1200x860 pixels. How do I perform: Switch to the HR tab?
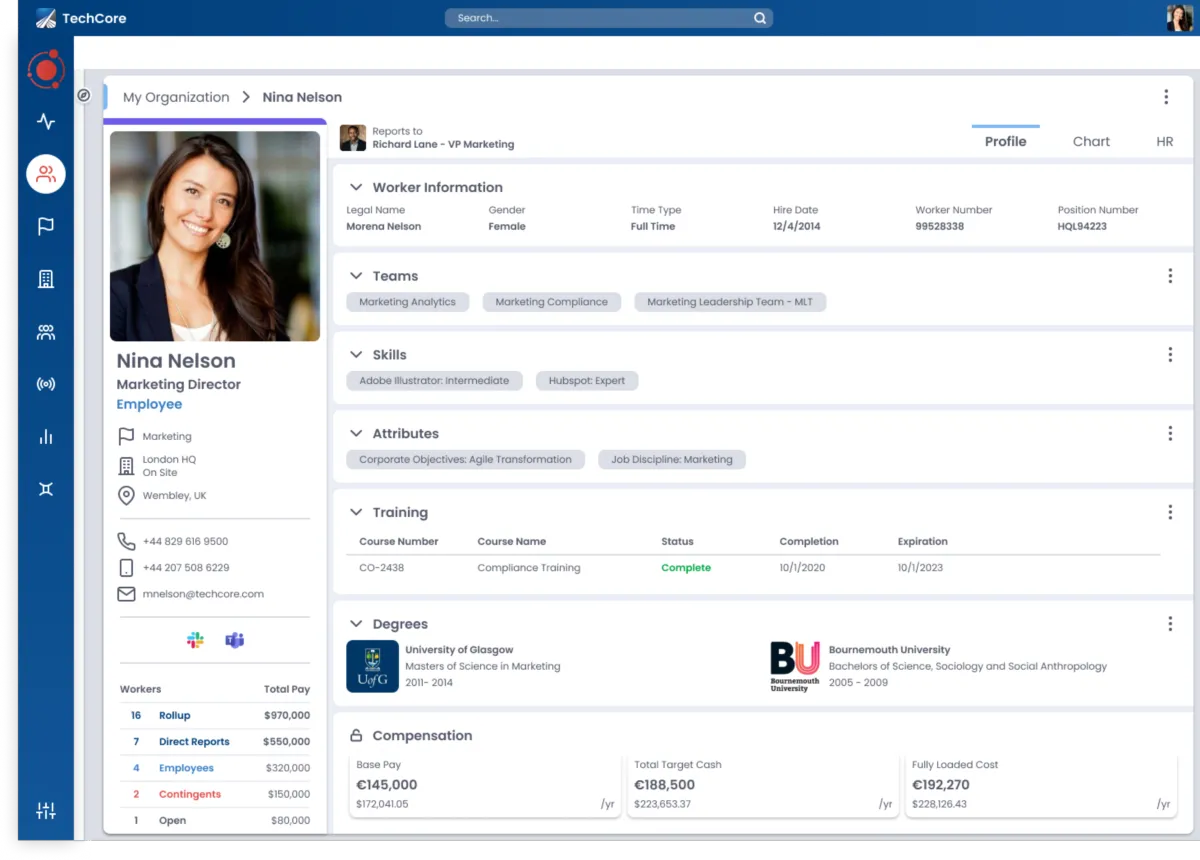coord(1164,142)
